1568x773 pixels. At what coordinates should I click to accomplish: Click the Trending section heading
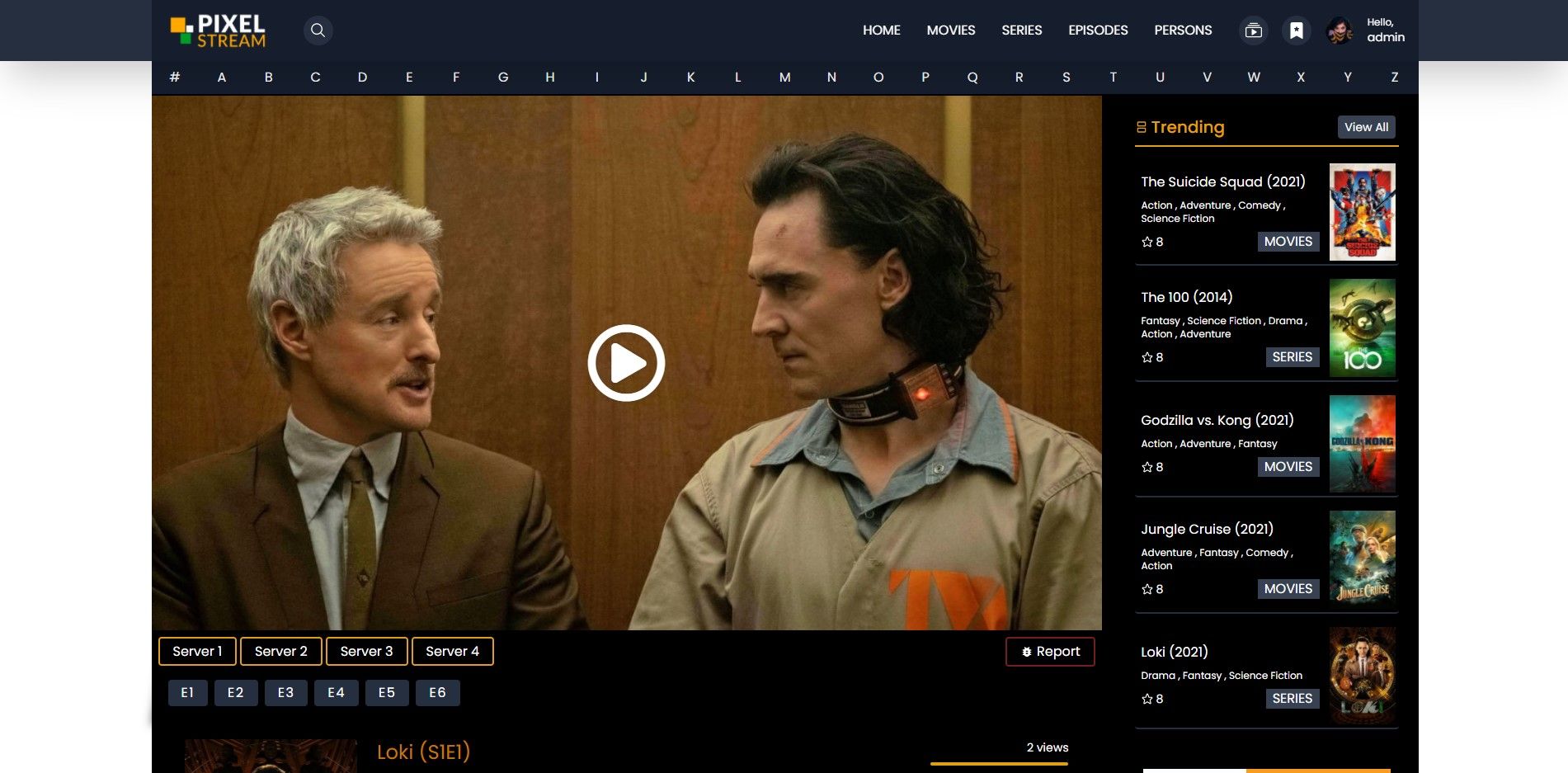(x=1180, y=127)
